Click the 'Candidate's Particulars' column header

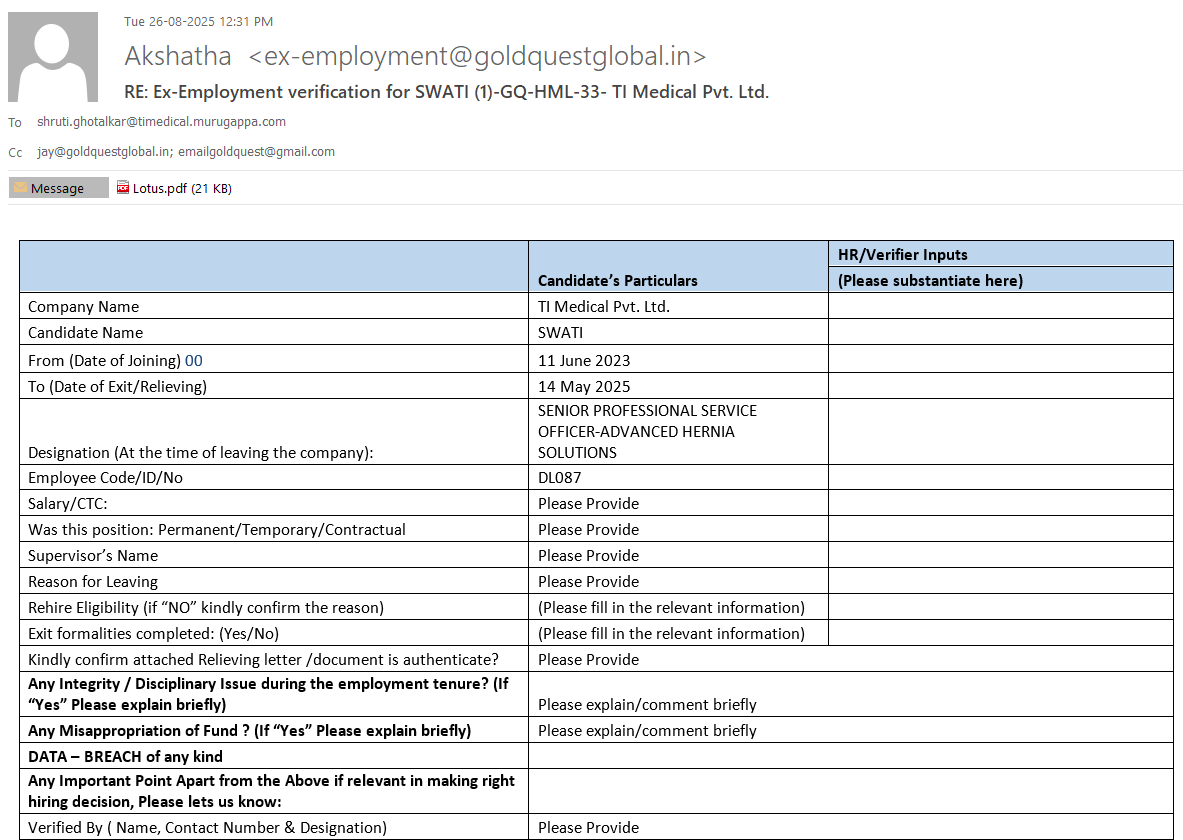(618, 281)
